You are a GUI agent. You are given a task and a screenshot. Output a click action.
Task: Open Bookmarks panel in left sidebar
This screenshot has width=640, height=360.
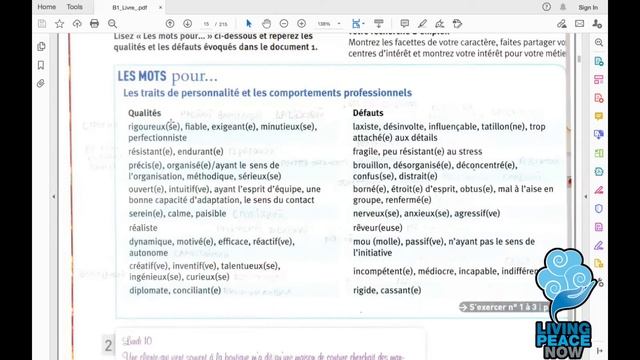coord(41,65)
